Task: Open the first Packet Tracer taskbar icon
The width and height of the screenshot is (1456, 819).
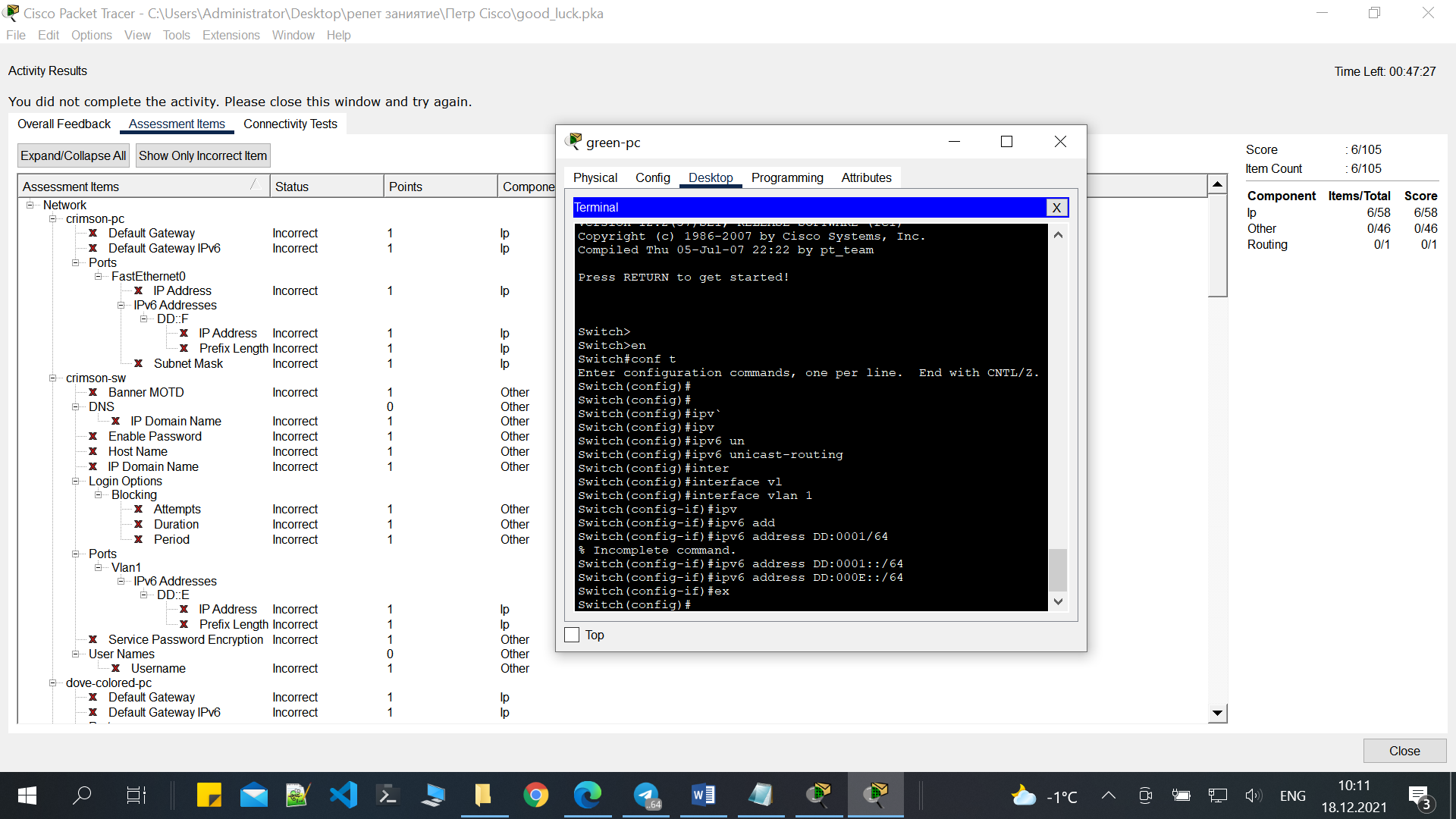Action: point(818,795)
